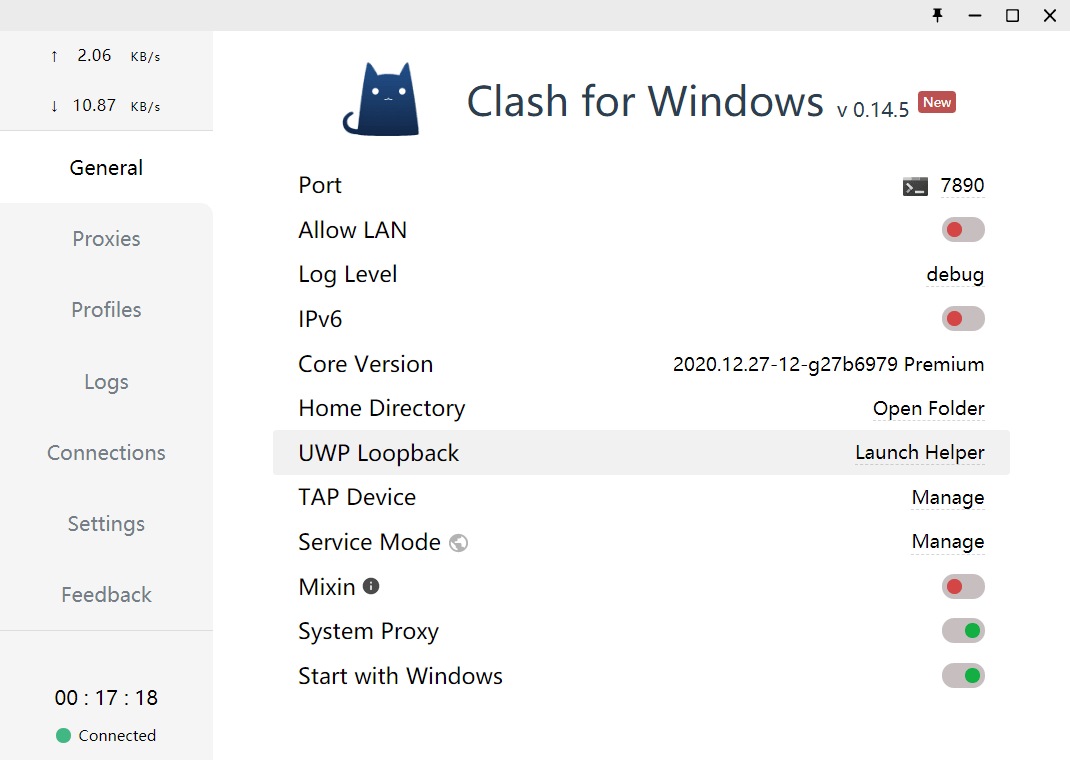Open the Log Level debug selector
The image size is (1070, 760).
pyautogui.click(x=955, y=275)
